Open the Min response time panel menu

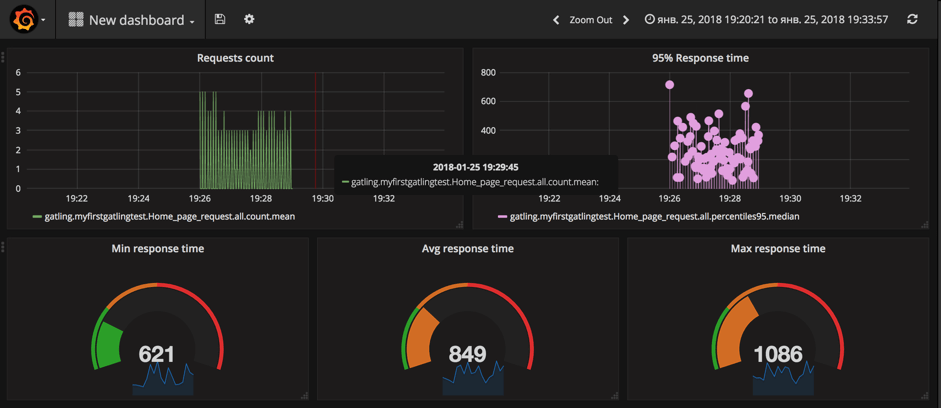click(158, 248)
